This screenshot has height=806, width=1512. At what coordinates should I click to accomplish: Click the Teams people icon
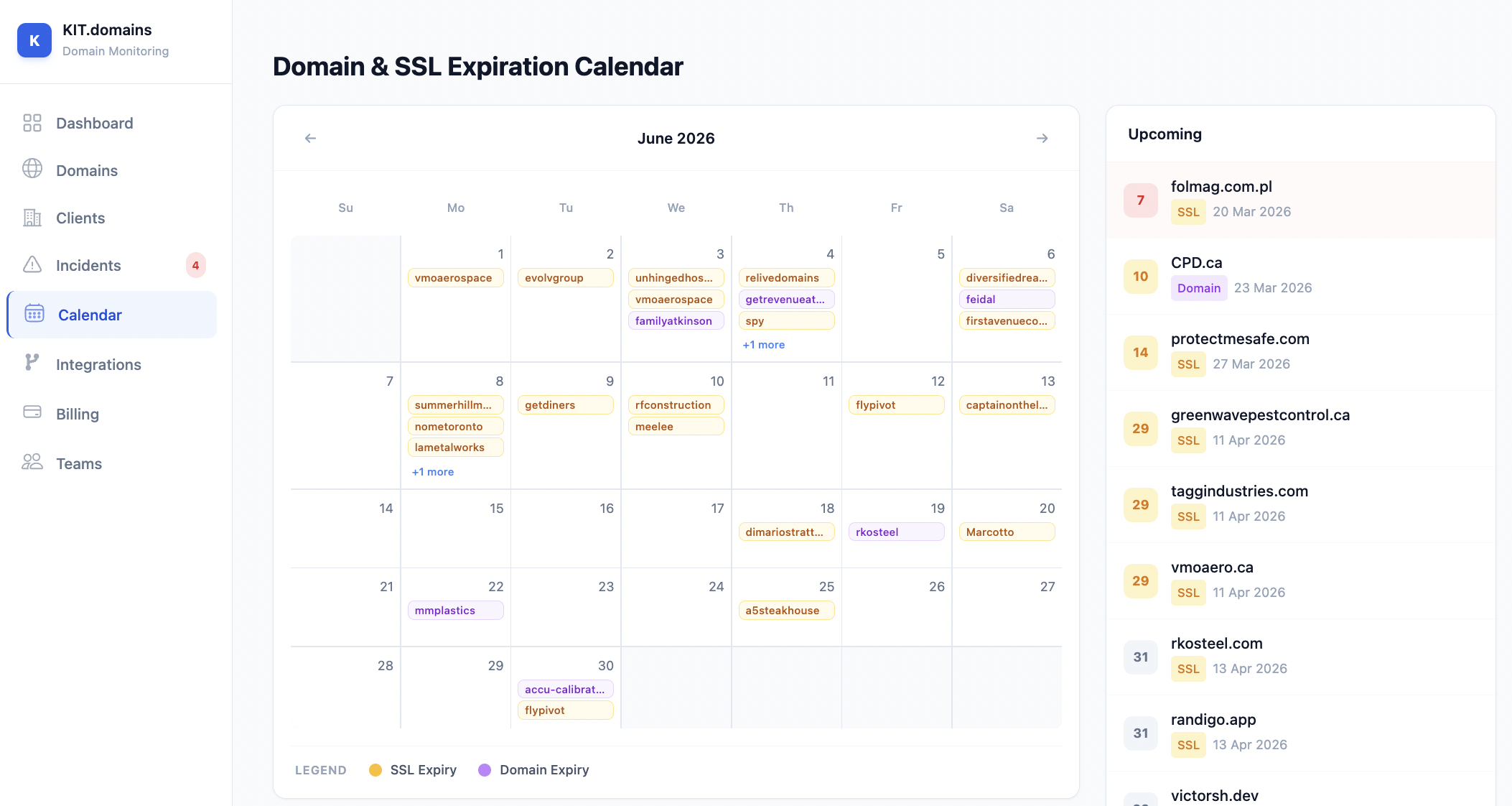32,462
